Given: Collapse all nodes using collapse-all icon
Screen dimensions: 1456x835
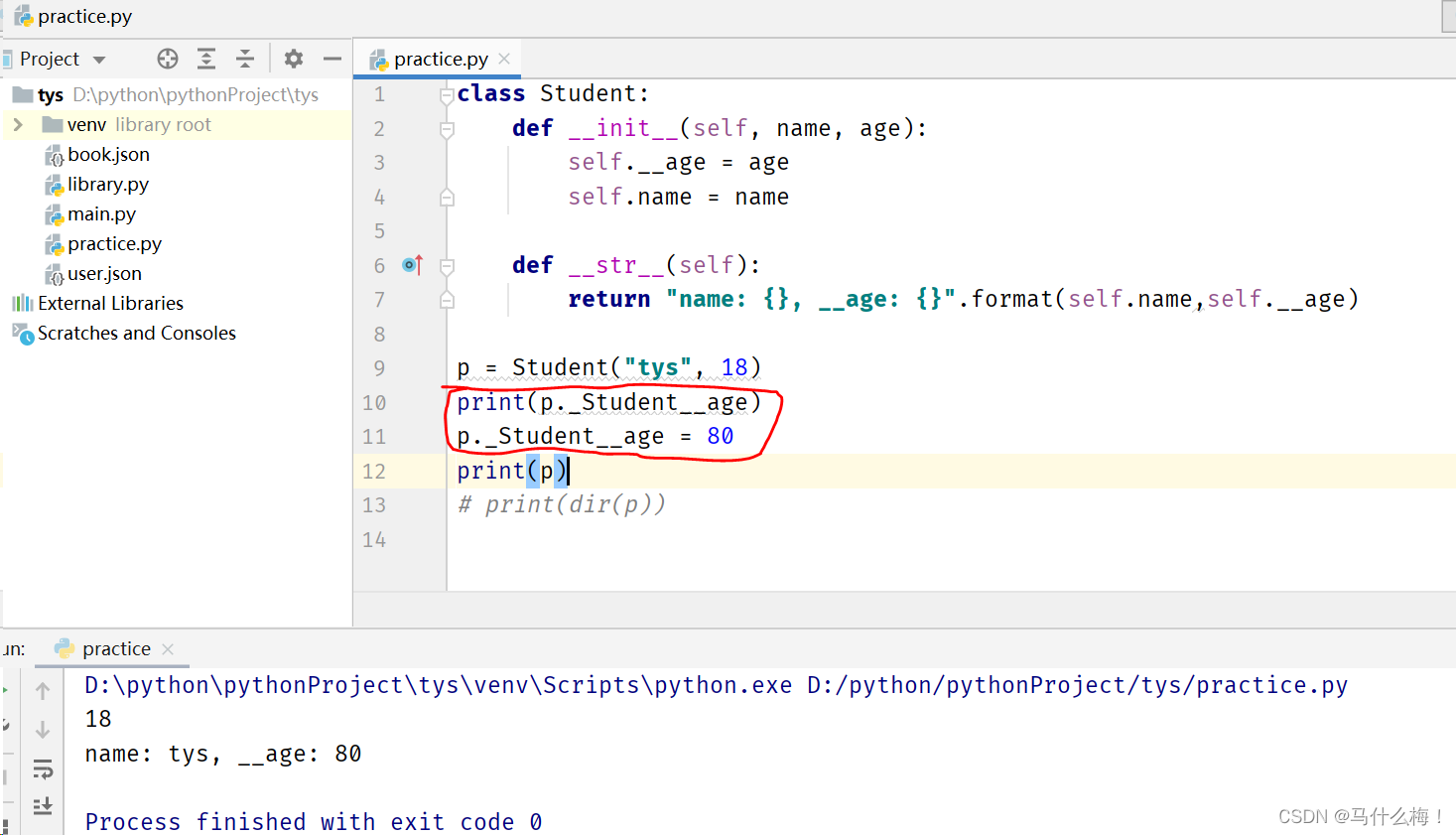Looking at the screenshot, I should point(244,59).
